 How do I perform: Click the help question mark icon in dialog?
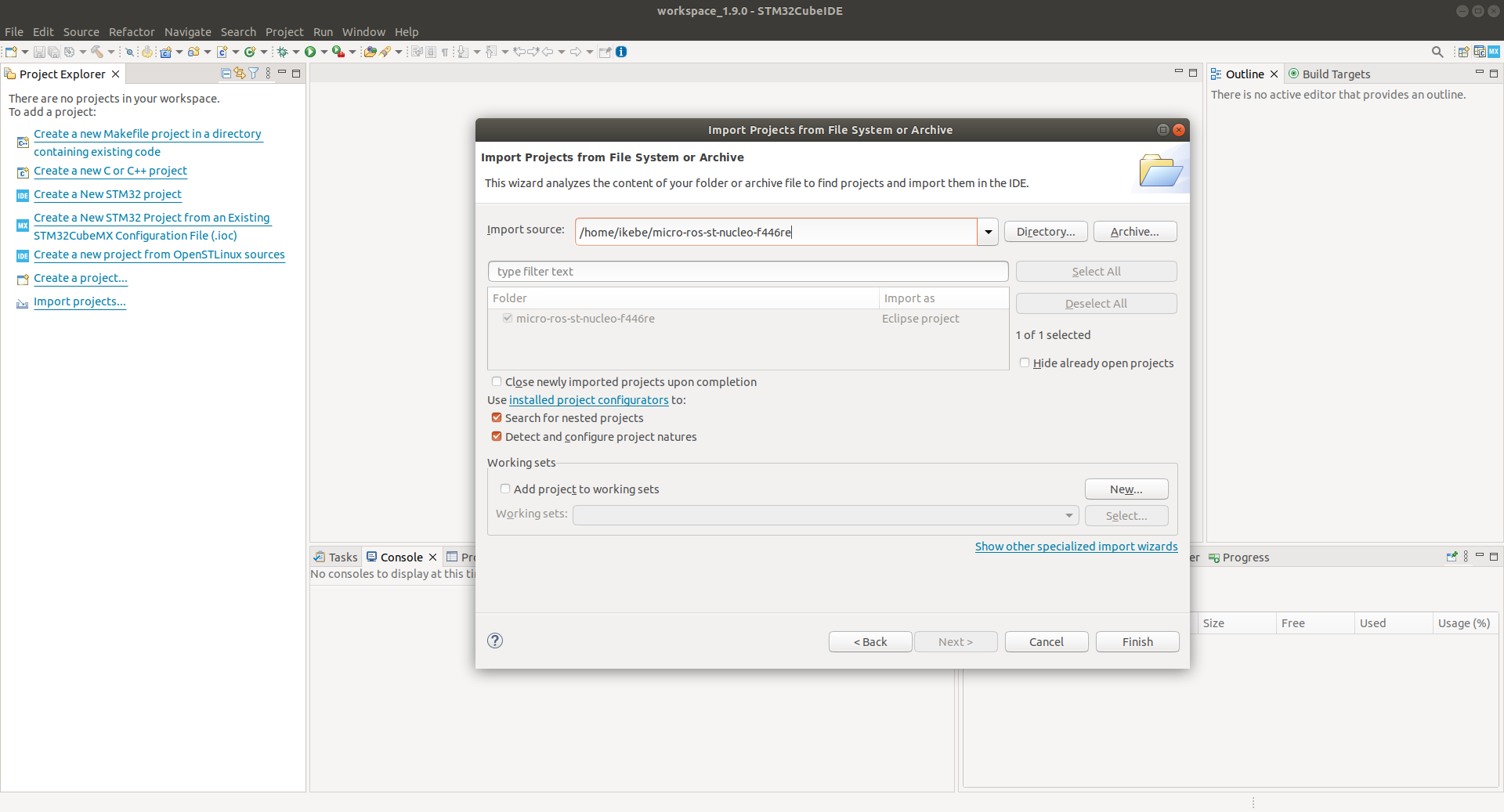pos(495,641)
